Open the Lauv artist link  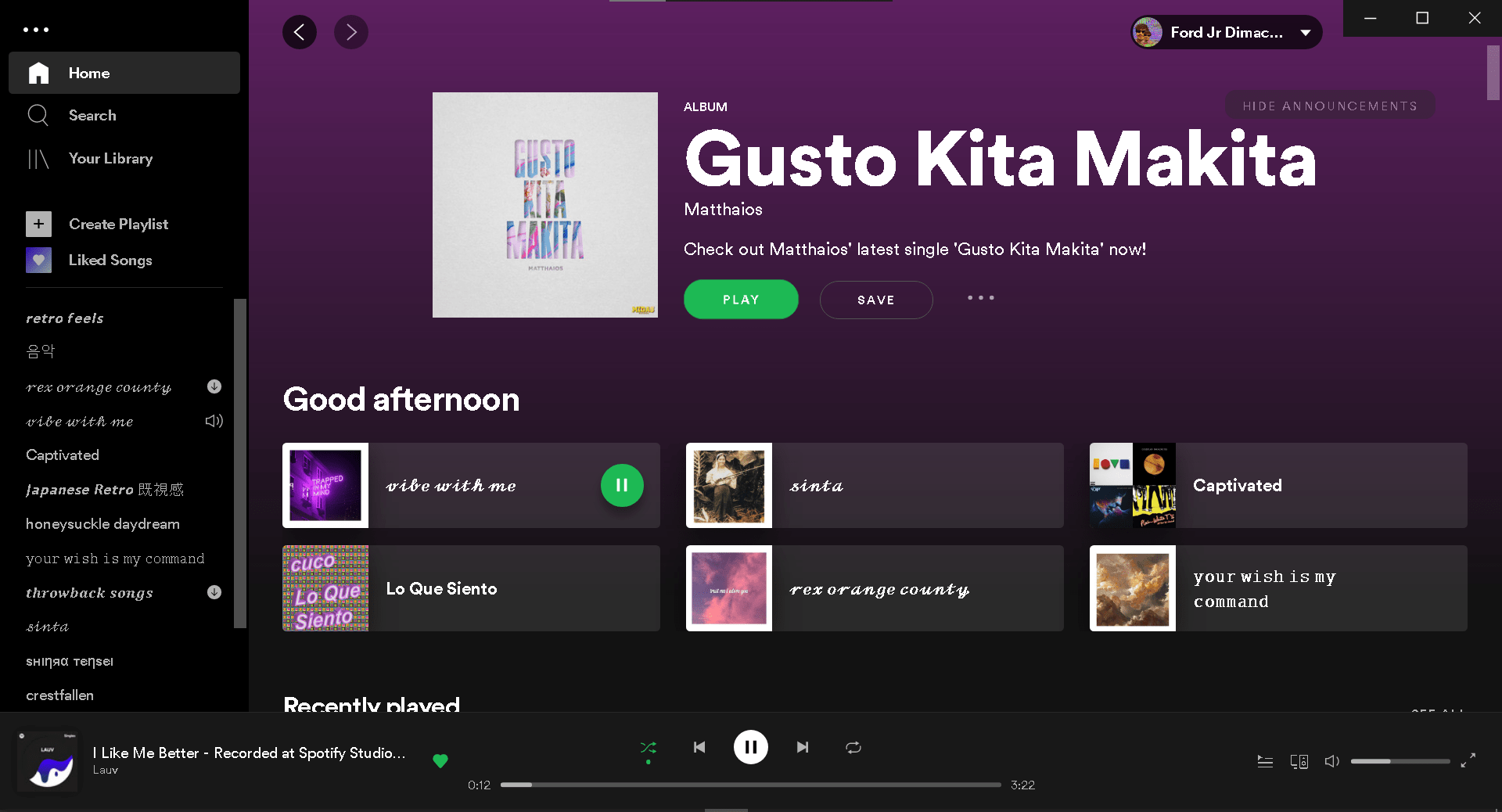(x=106, y=770)
